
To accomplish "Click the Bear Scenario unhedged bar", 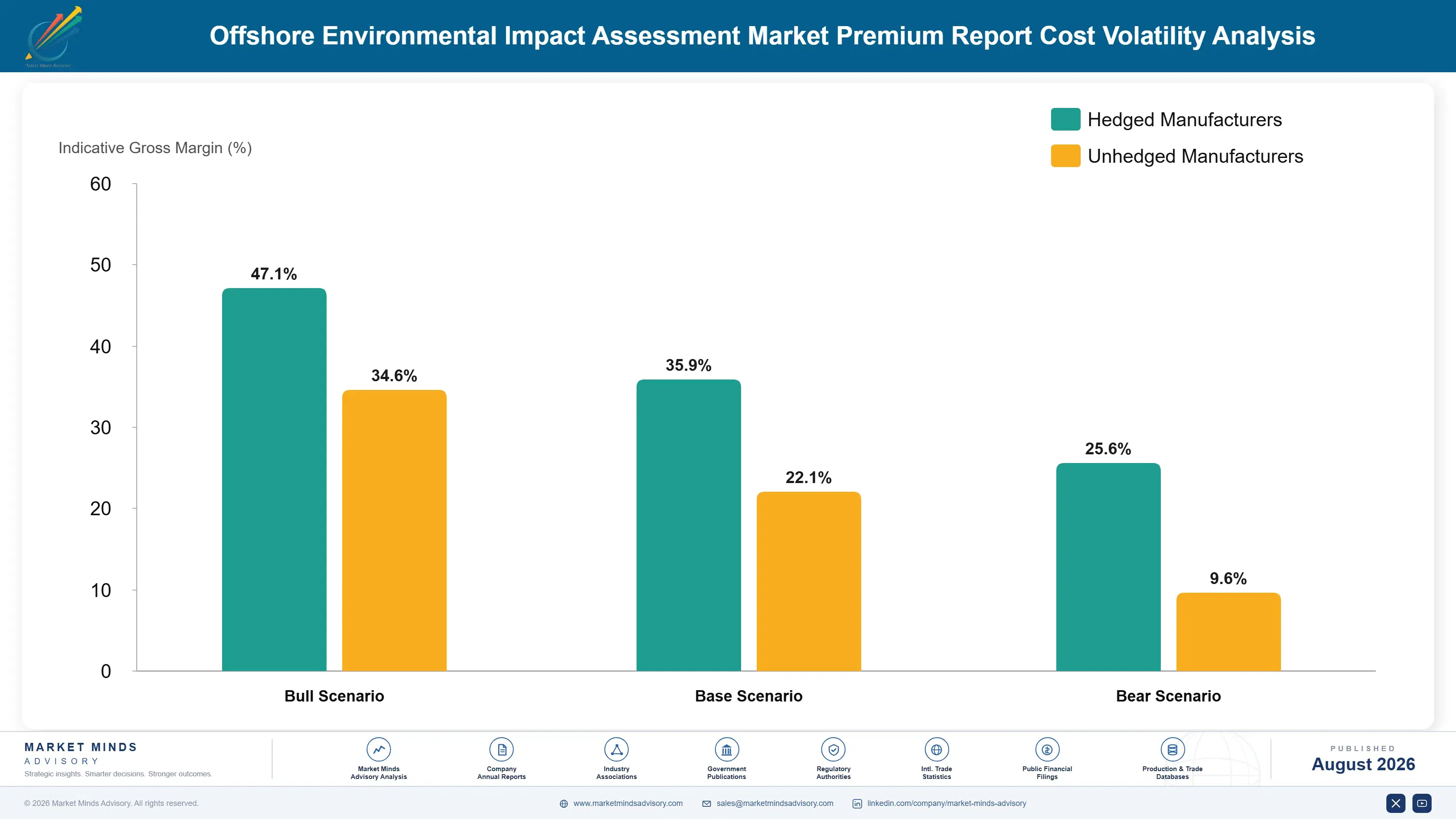I will coord(1228,632).
